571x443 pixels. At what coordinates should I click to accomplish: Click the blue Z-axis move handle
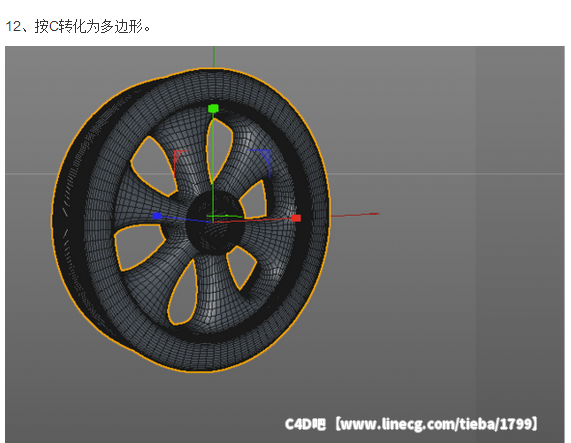[x=157, y=216]
